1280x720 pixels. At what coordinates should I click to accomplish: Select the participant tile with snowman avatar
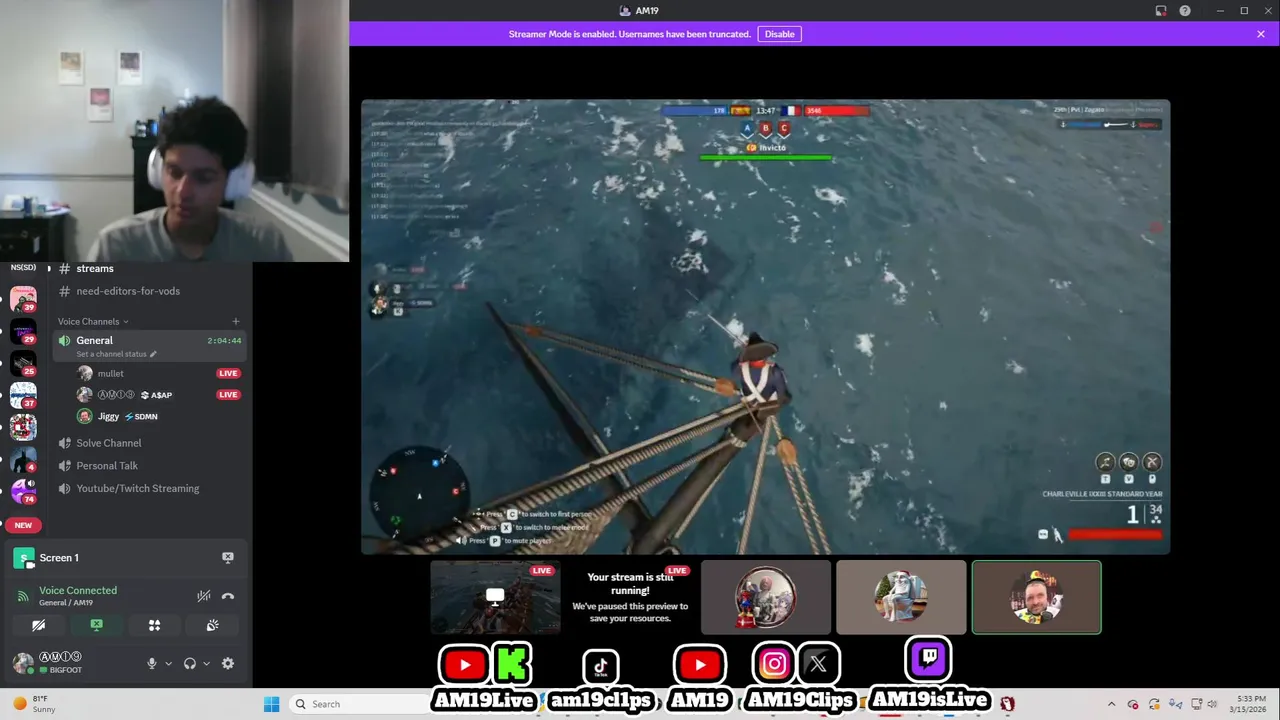click(x=901, y=597)
